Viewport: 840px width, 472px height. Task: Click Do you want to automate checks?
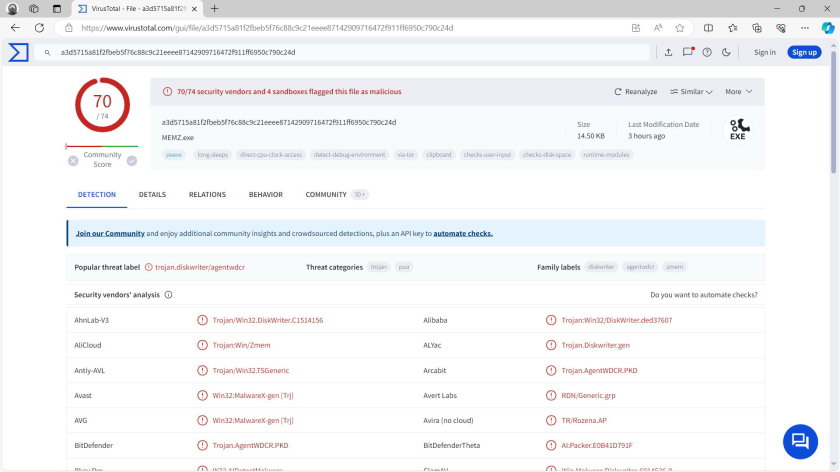[703, 295]
